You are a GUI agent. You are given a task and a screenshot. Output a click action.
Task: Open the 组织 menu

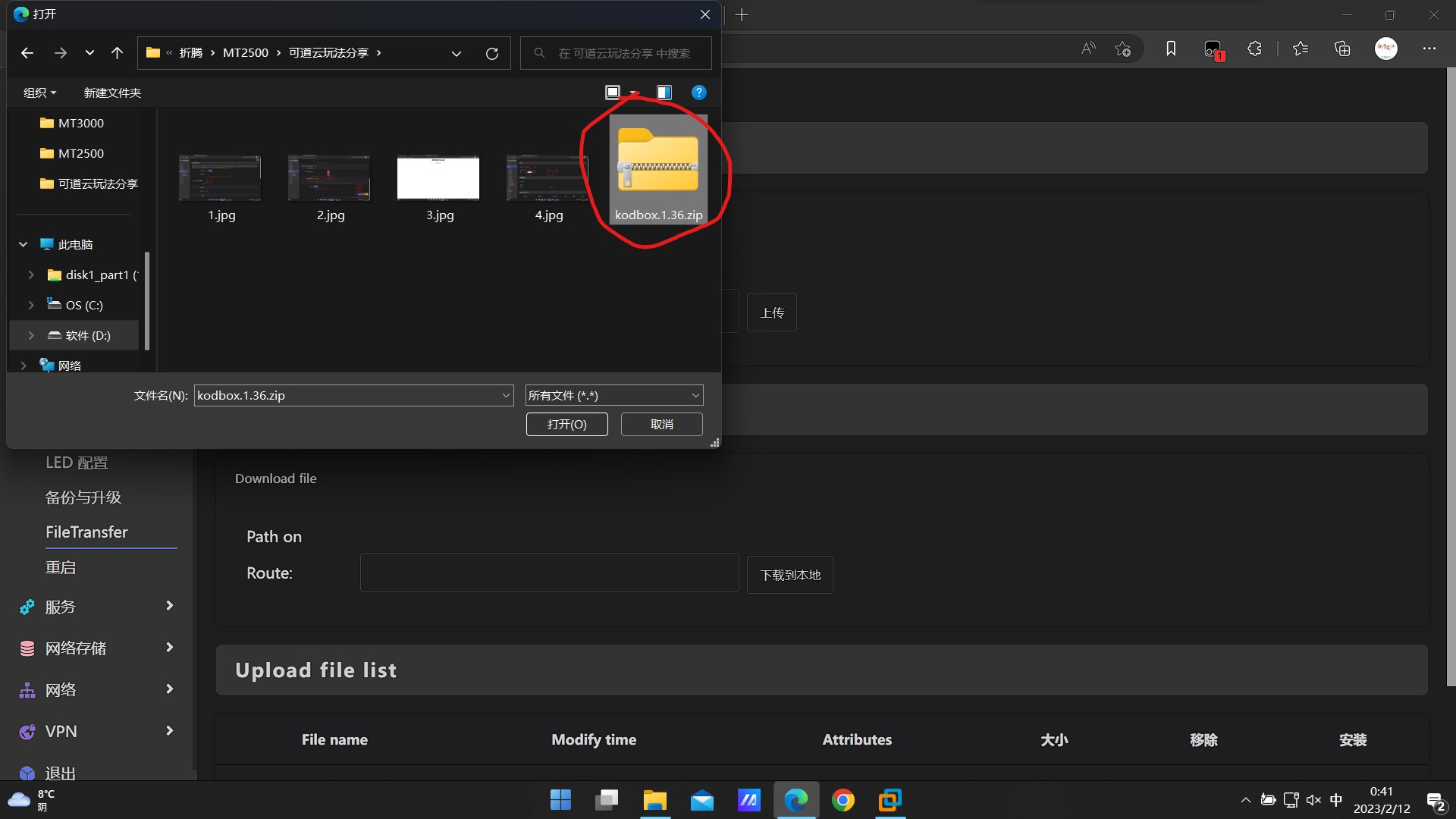click(x=39, y=93)
